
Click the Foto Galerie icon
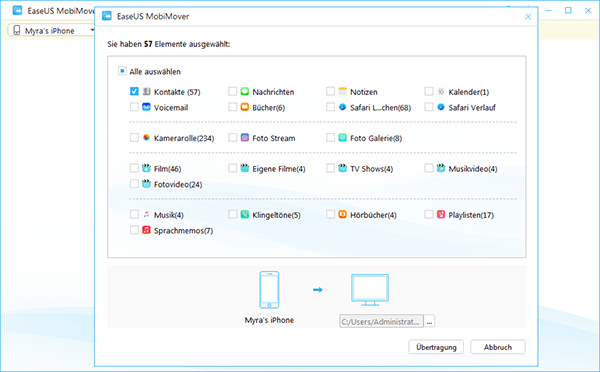[342, 138]
